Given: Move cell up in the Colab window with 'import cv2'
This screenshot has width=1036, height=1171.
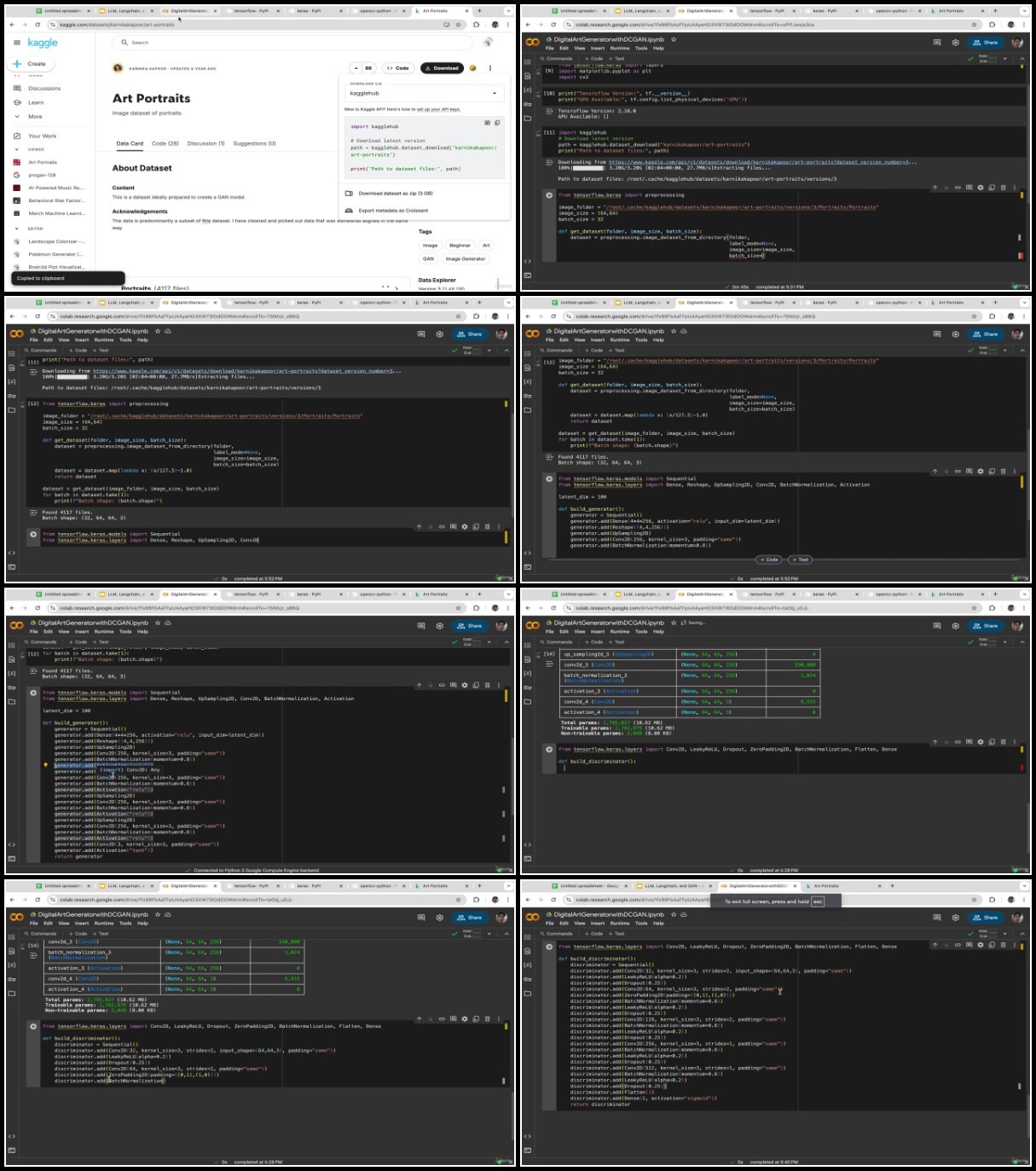Looking at the screenshot, I should click(935, 188).
